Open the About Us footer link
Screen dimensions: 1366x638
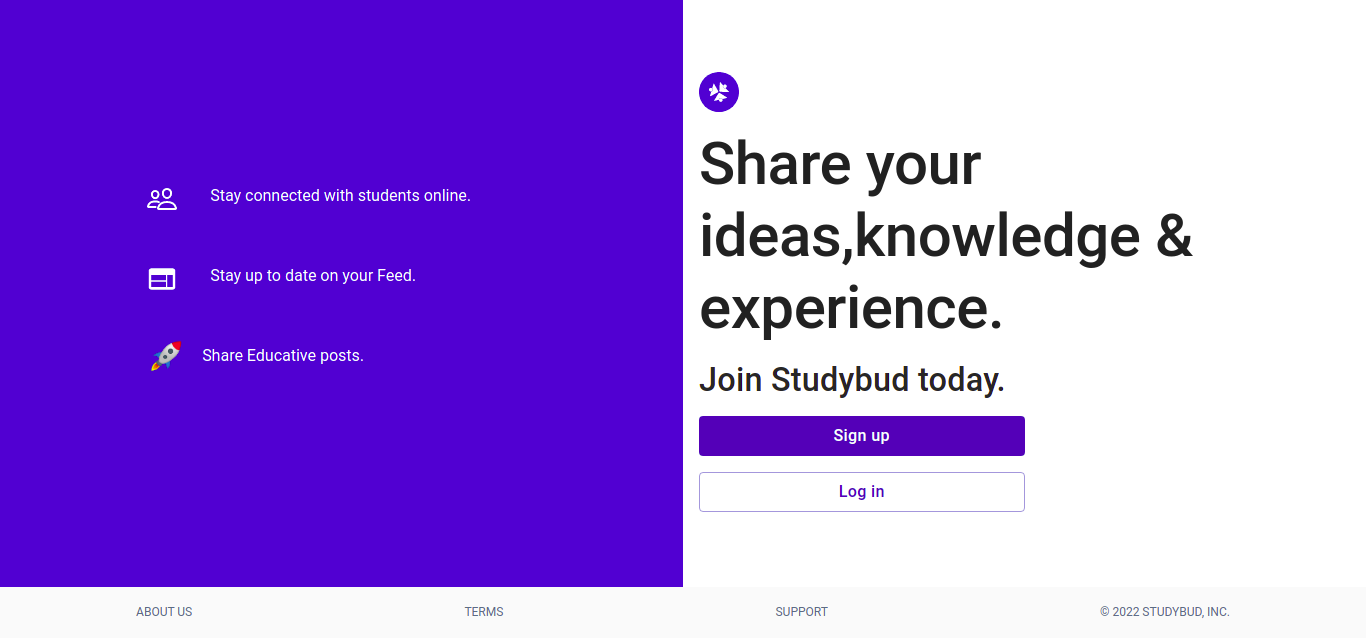[x=164, y=612]
